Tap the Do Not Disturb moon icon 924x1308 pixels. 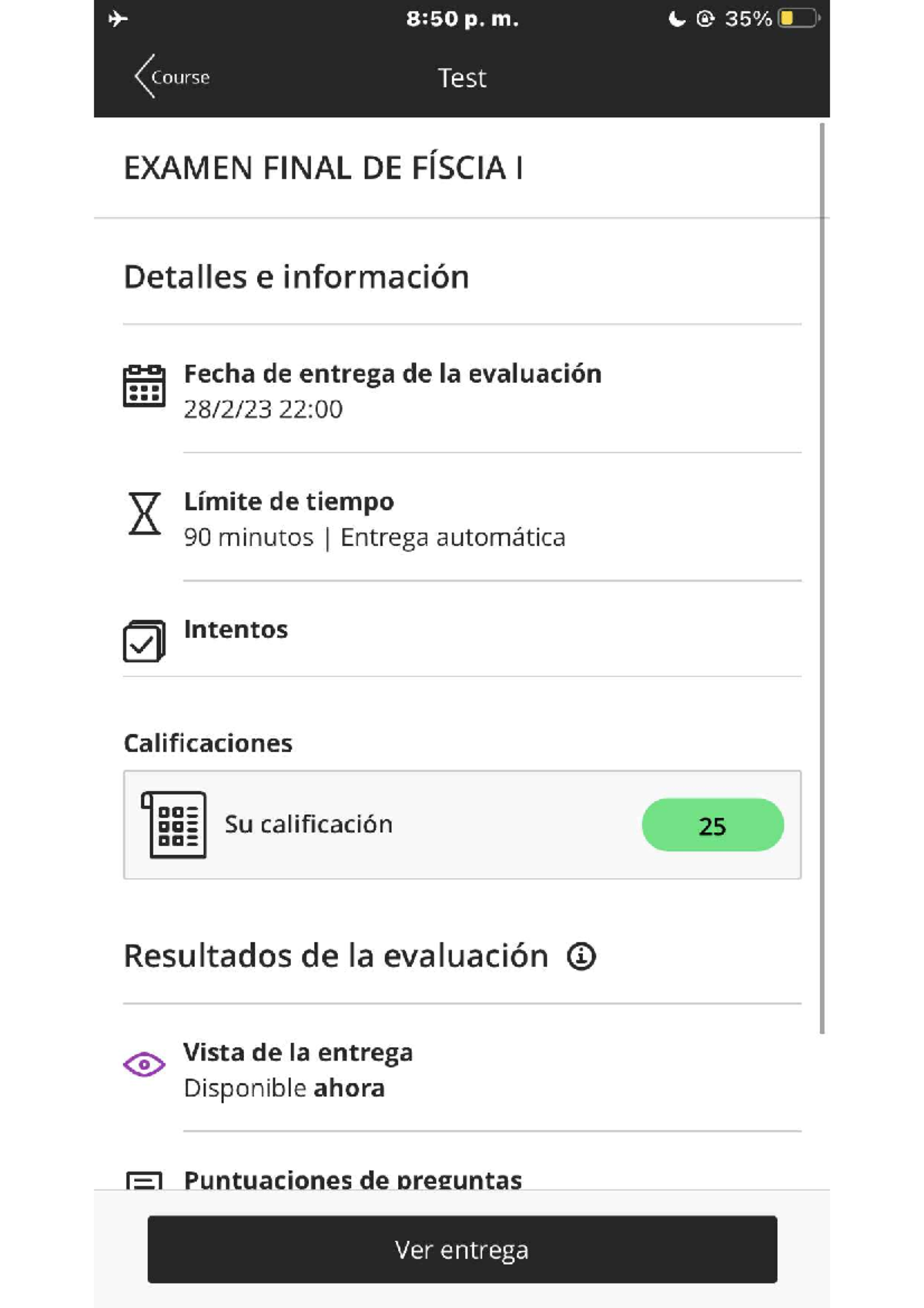pos(676,18)
